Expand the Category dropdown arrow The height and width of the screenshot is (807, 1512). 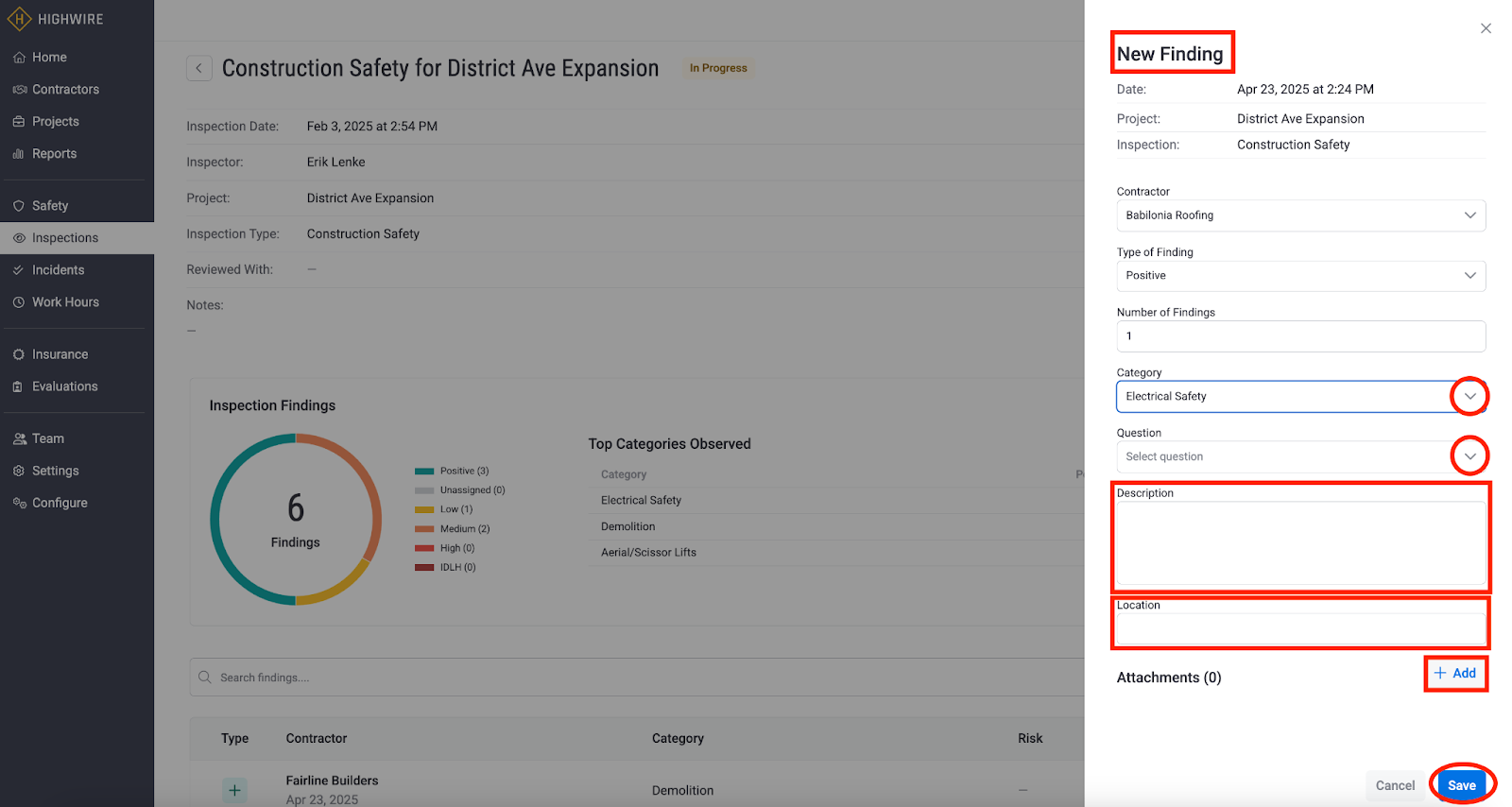click(x=1469, y=396)
